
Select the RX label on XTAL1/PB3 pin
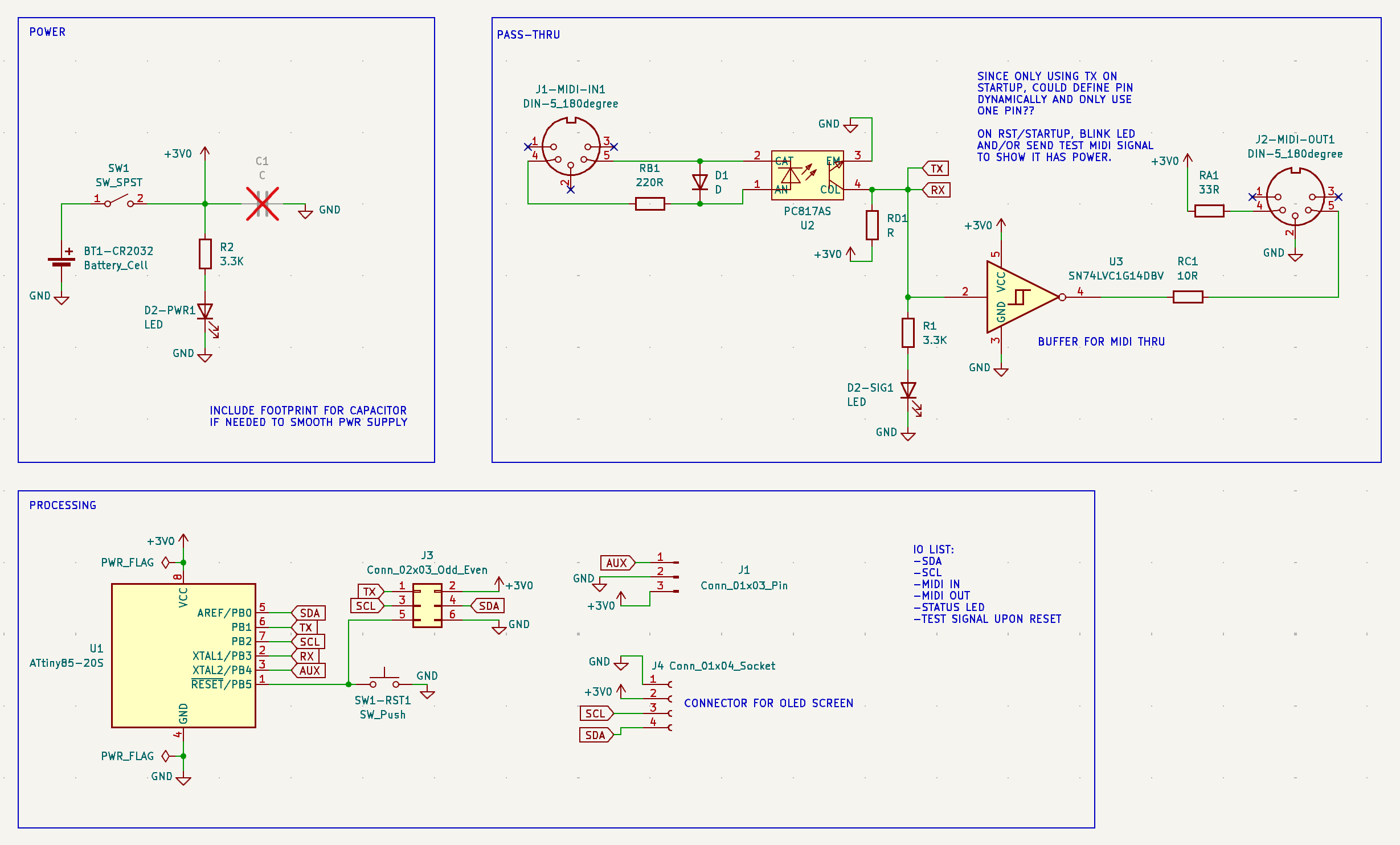(306, 657)
